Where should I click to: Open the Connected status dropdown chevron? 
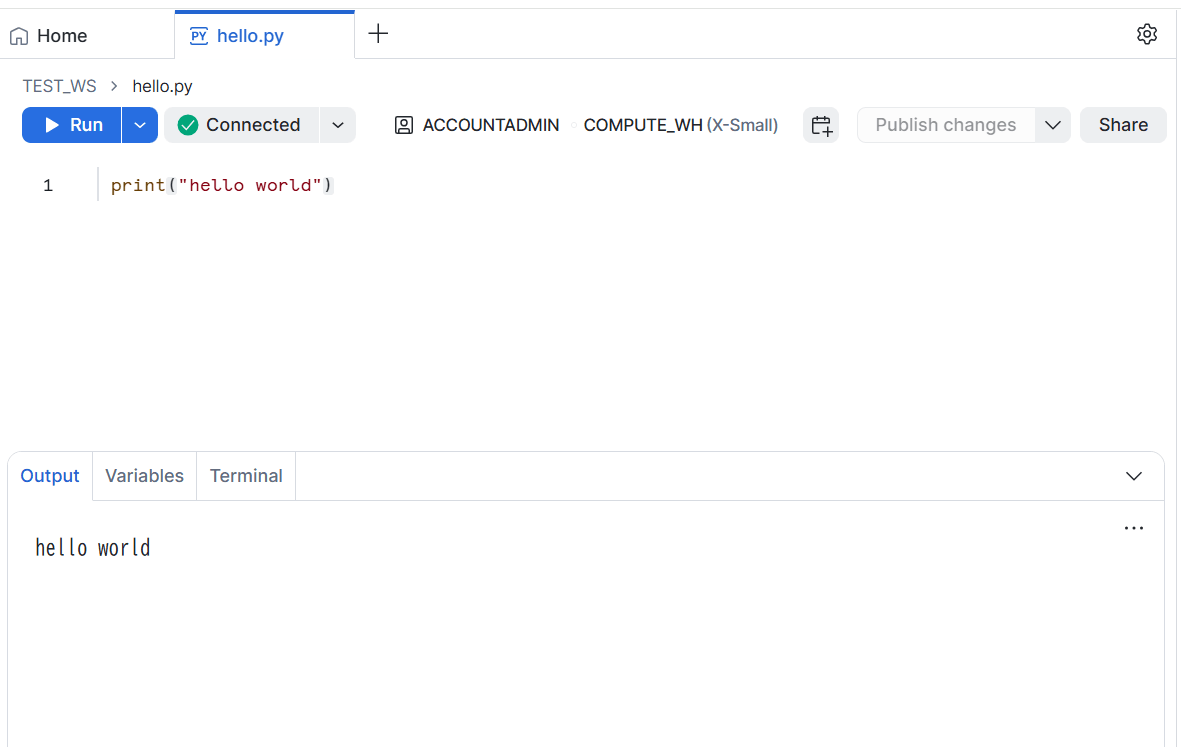tap(338, 125)
